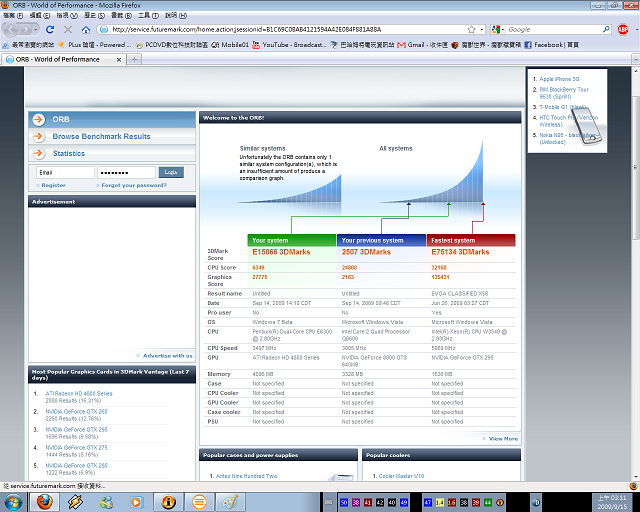
Task: Reload the page with the refresh icon
Action: coord(50,29)
